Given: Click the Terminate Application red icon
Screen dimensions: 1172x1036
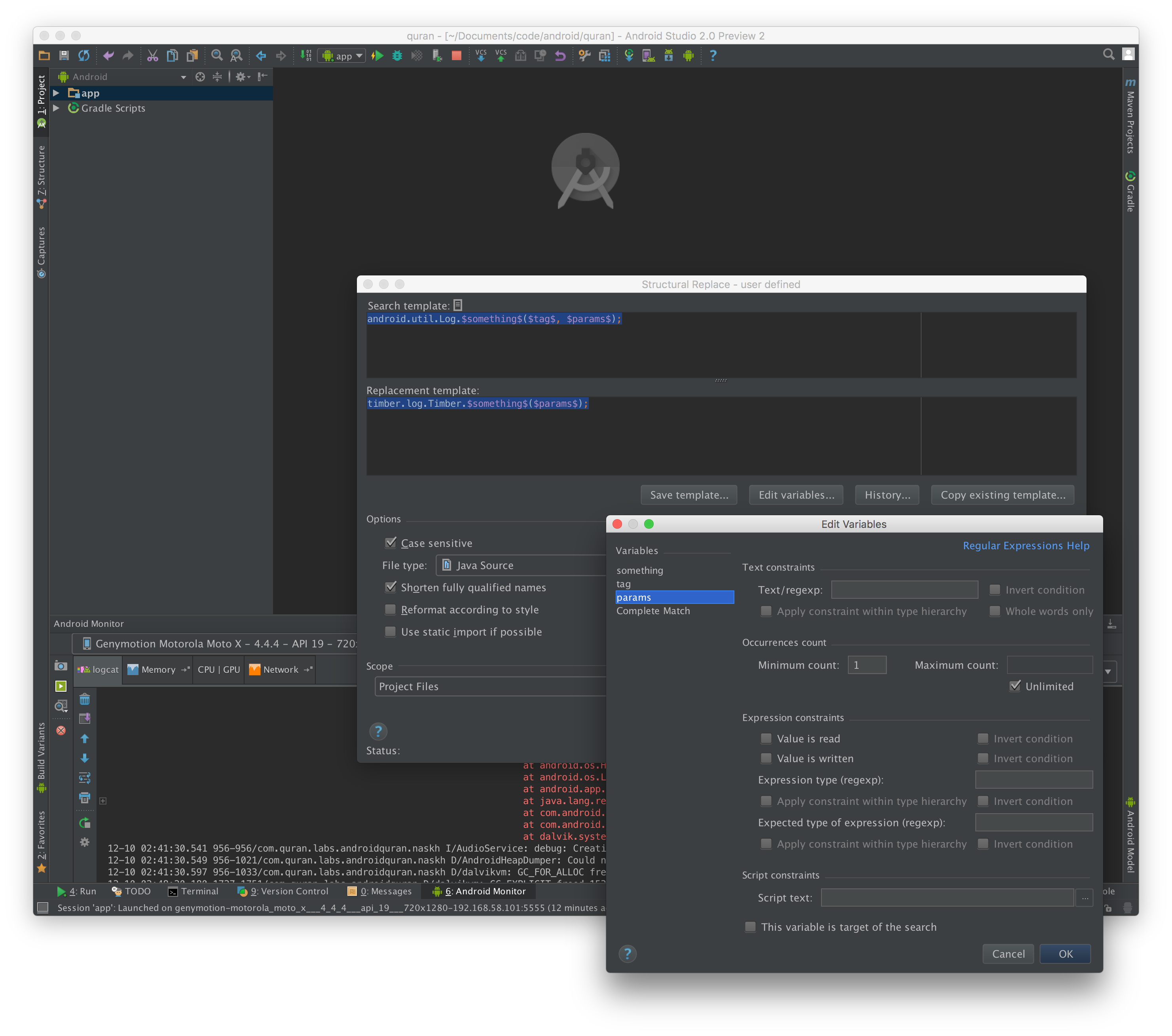Looking at the screenshot, I should pyautogui.click(x=61, y=731).
